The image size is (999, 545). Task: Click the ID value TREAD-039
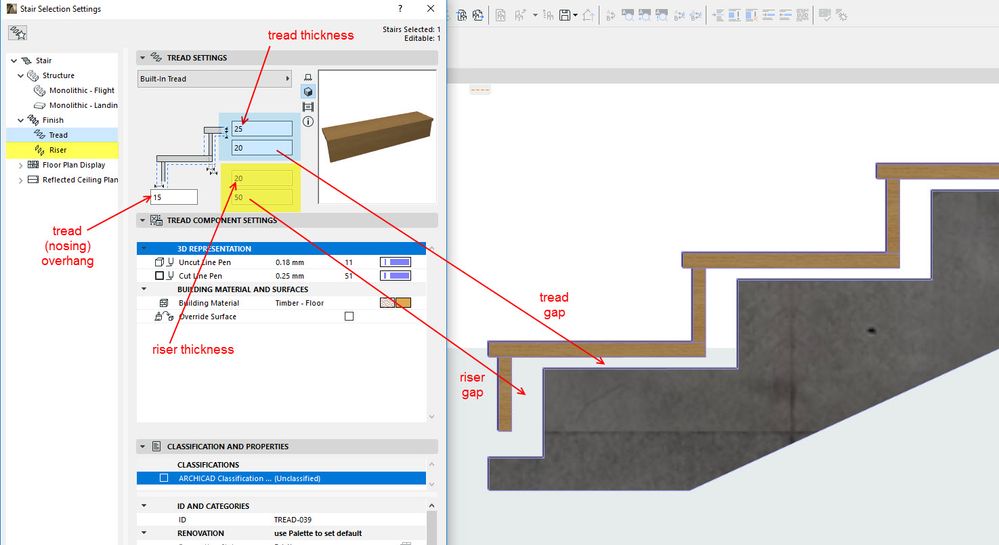(292, 520)
